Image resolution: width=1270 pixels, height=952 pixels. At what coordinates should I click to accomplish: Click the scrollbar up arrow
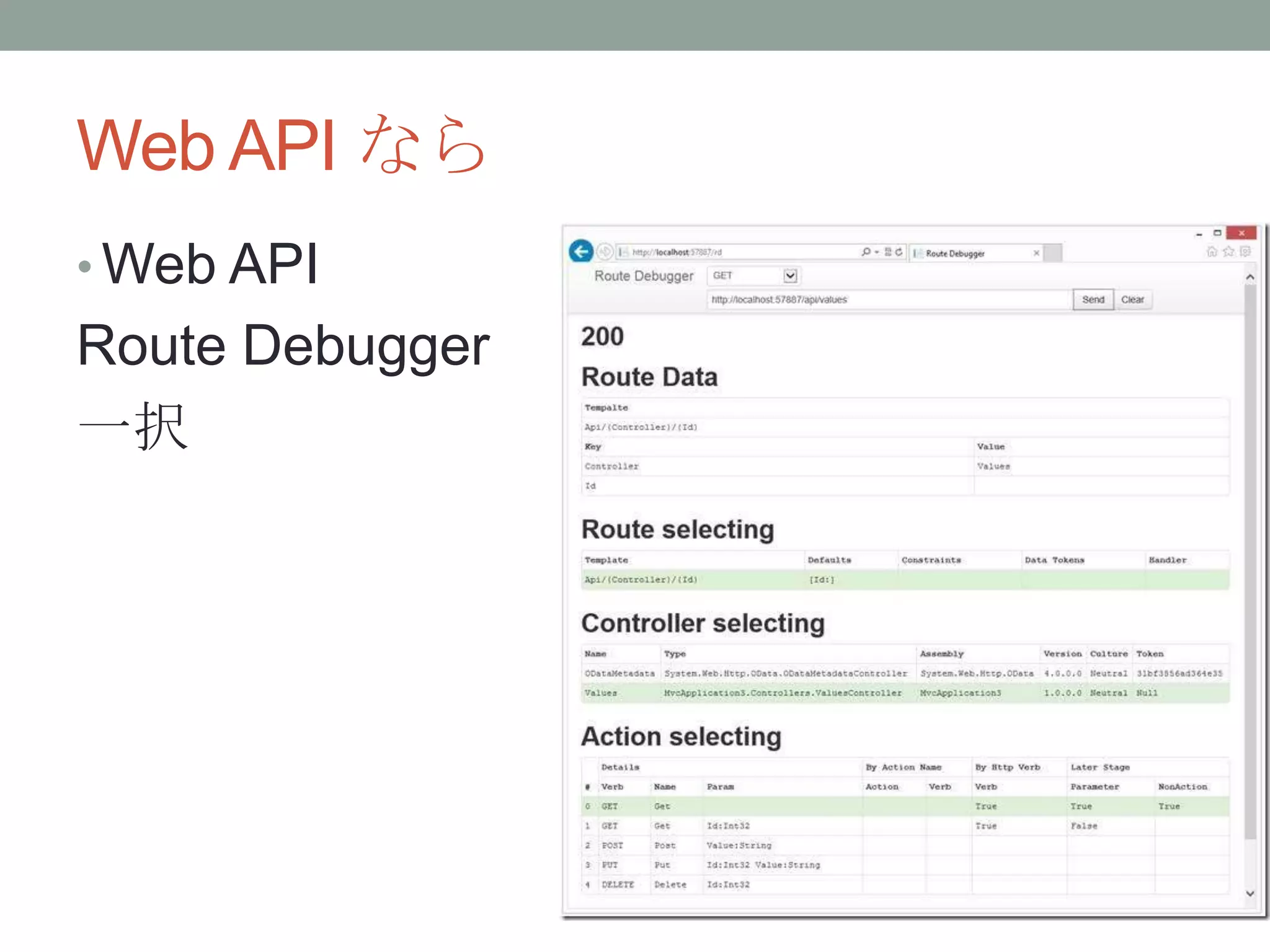coord(1250,277)
